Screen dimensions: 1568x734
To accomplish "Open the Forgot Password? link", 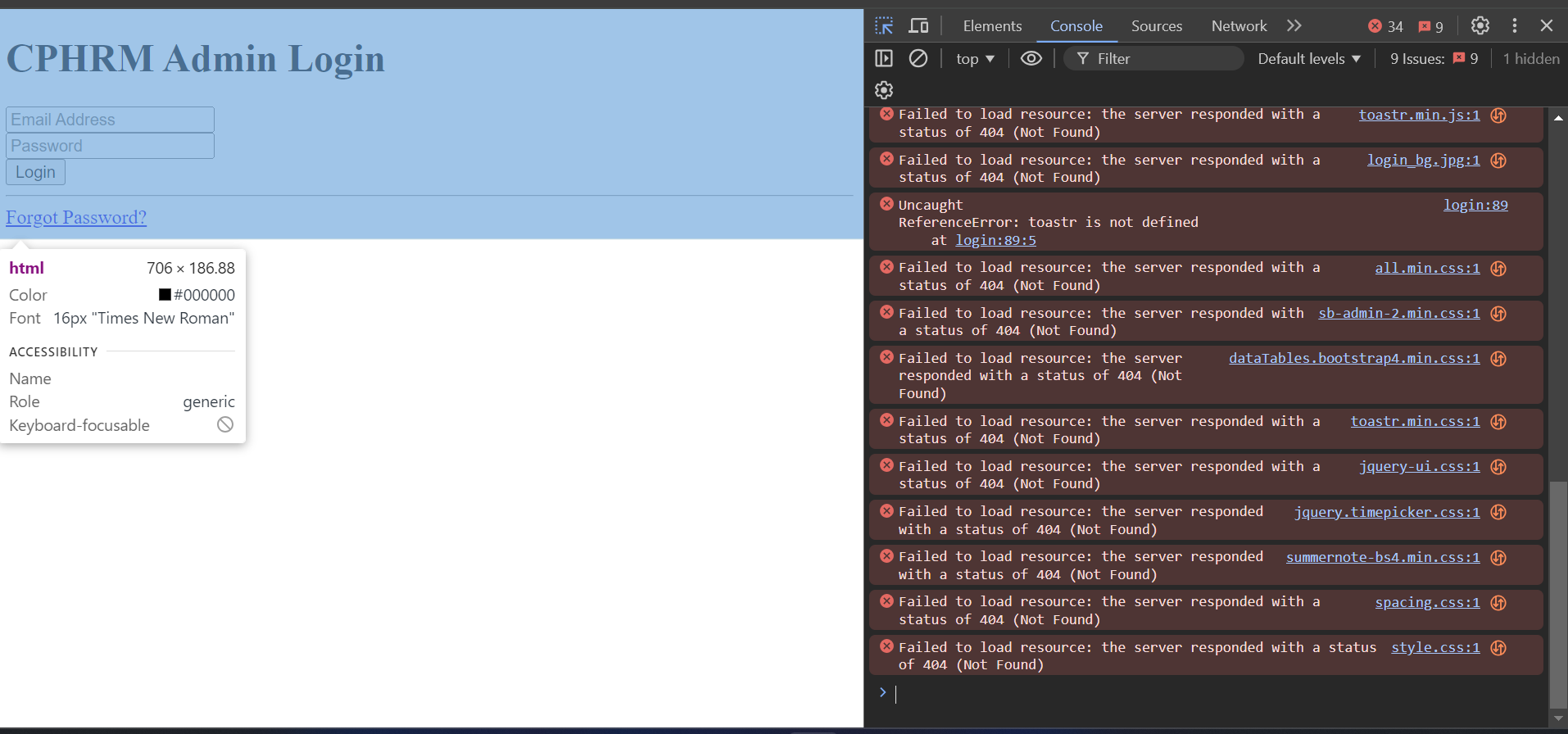I will pos(76,217).
